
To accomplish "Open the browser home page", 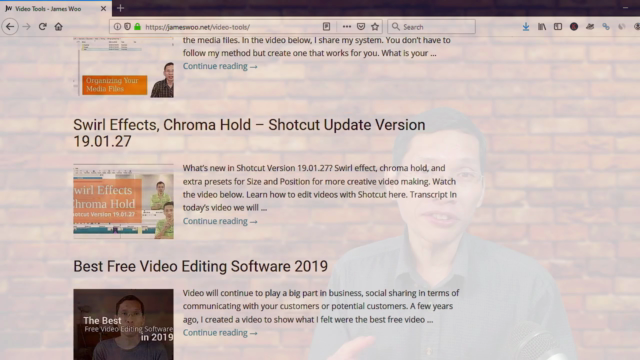I will coord(58,27).
